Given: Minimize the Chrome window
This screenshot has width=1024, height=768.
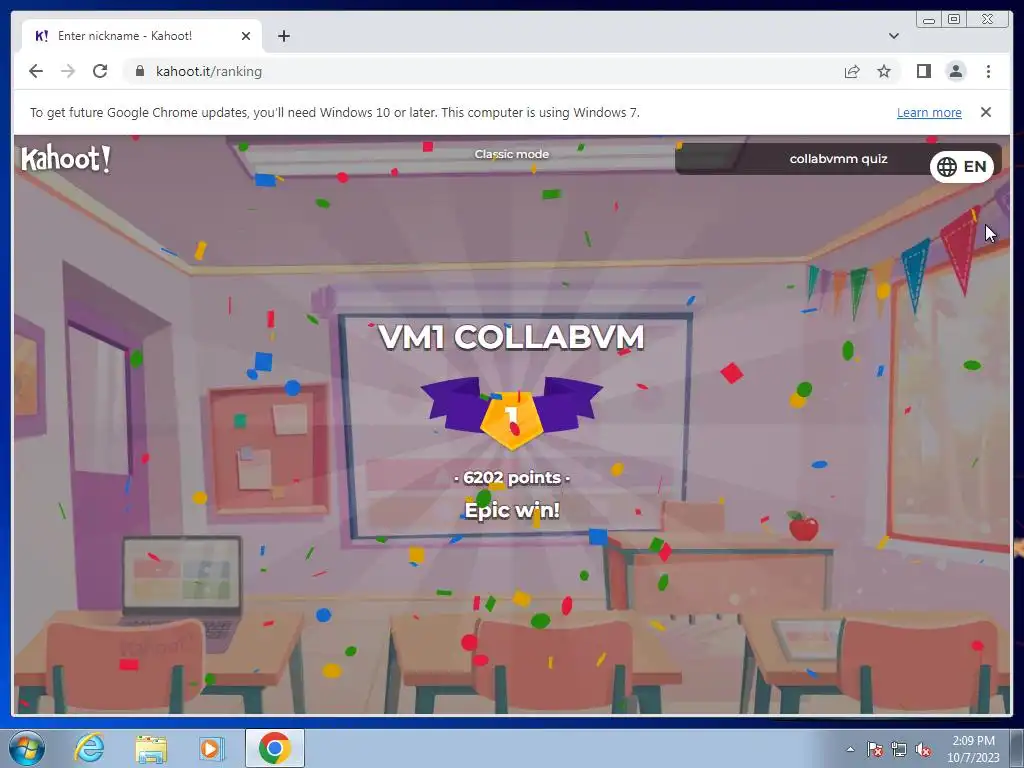Looking at the screenshot, I should [x=929, y=20].
